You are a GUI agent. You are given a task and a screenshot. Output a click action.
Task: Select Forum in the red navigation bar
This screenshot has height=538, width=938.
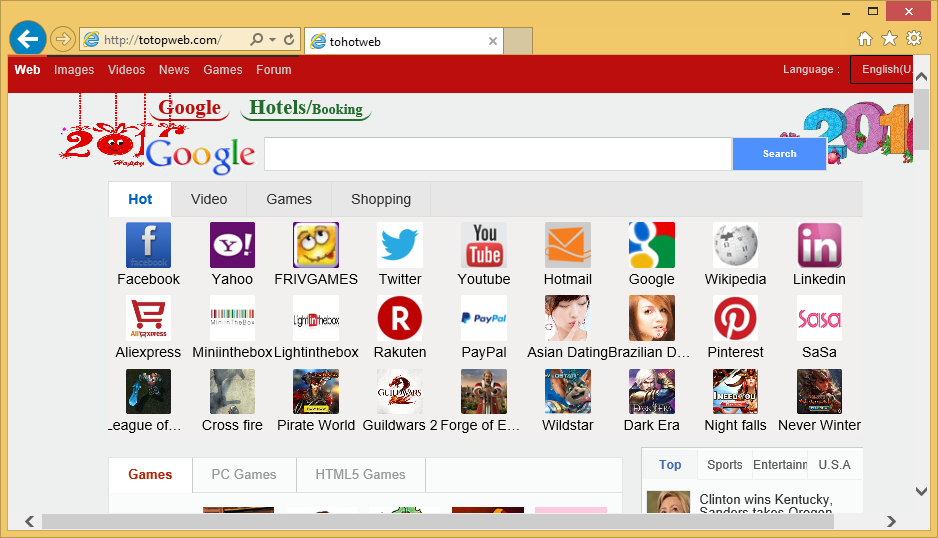point(274,69)
